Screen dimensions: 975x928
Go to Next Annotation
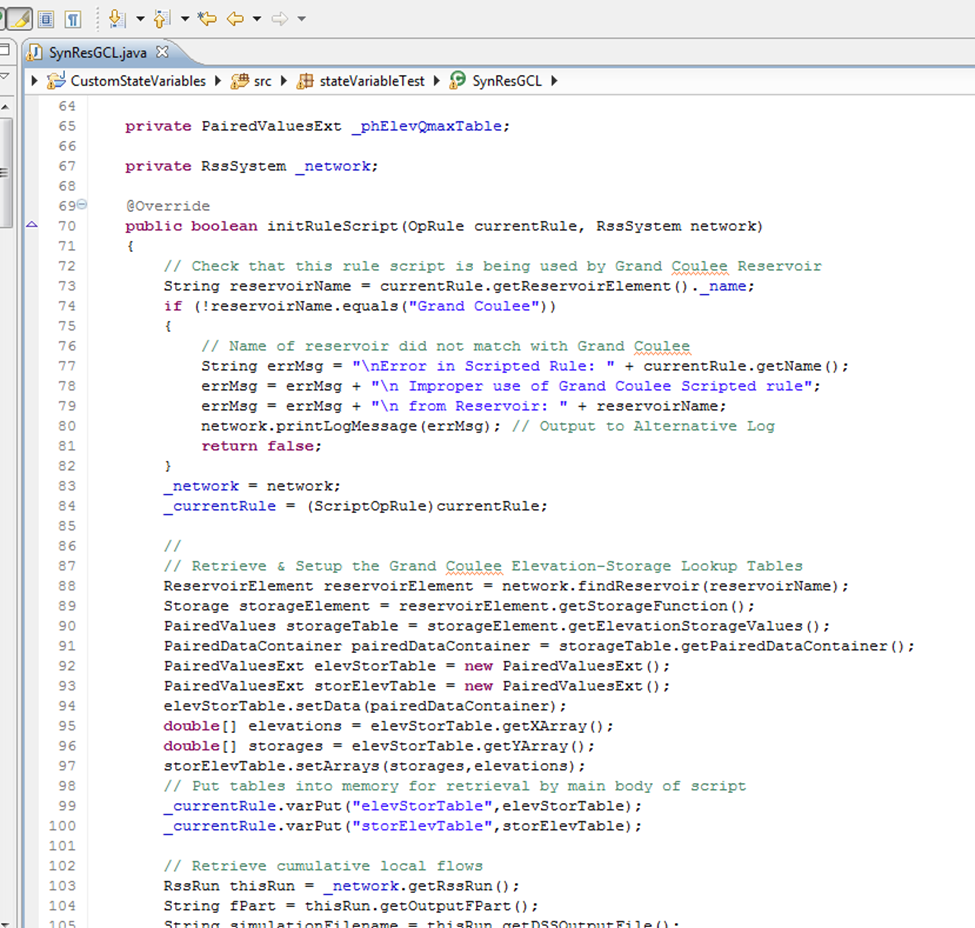pos(116,19)
